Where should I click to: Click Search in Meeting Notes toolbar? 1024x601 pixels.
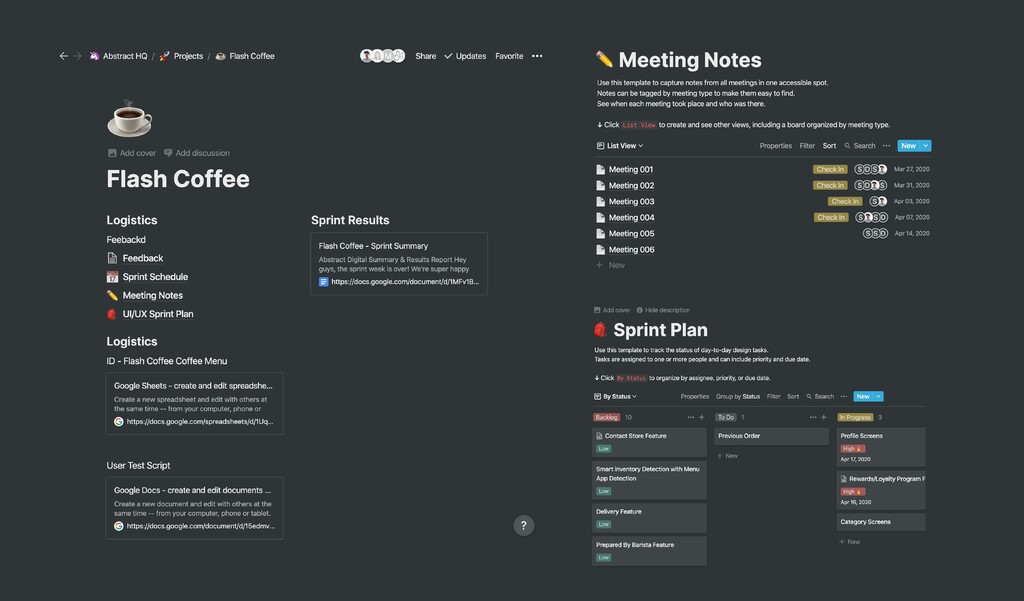tap(859, 146)
